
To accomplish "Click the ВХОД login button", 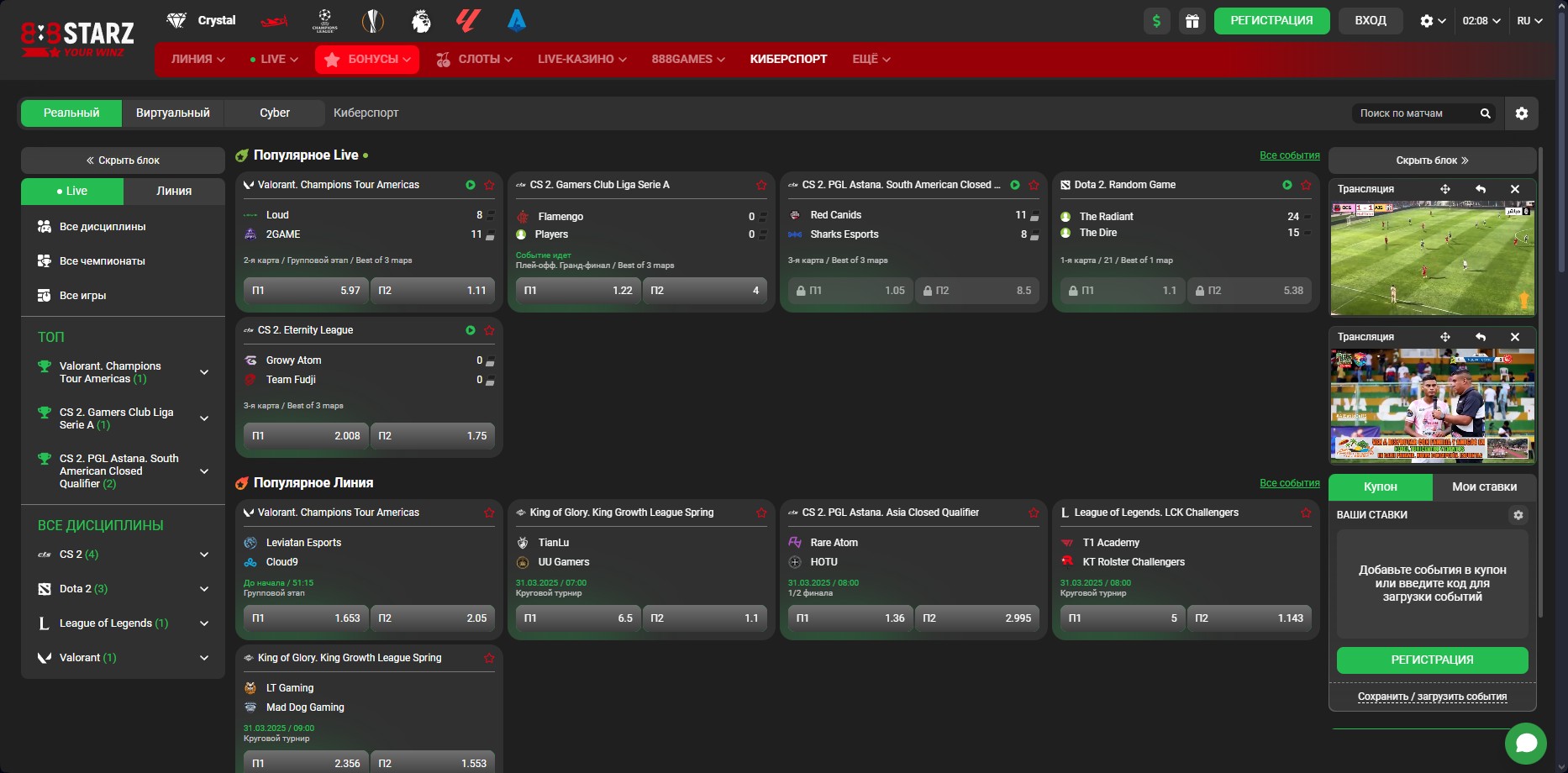I will (1371, 21).
